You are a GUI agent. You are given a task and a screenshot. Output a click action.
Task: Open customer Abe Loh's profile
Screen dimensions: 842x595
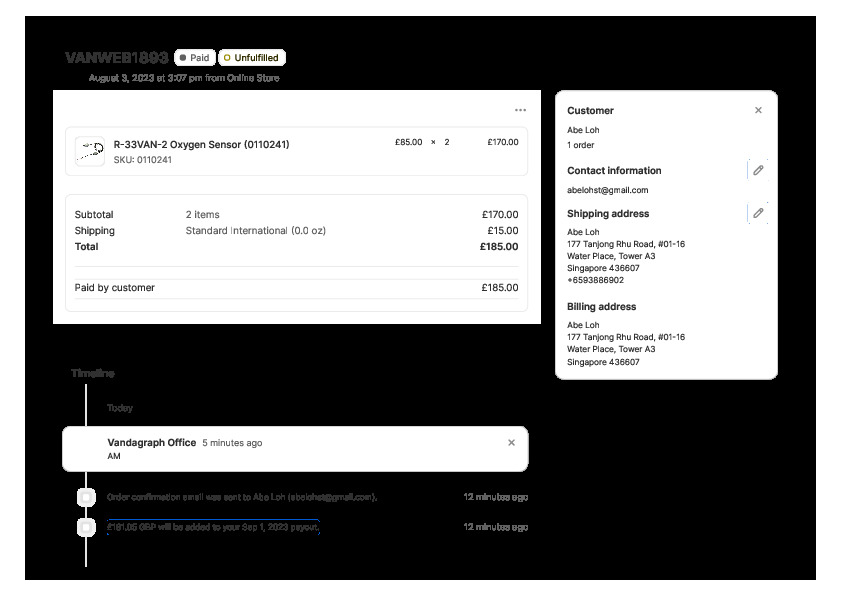coord(583,130)
